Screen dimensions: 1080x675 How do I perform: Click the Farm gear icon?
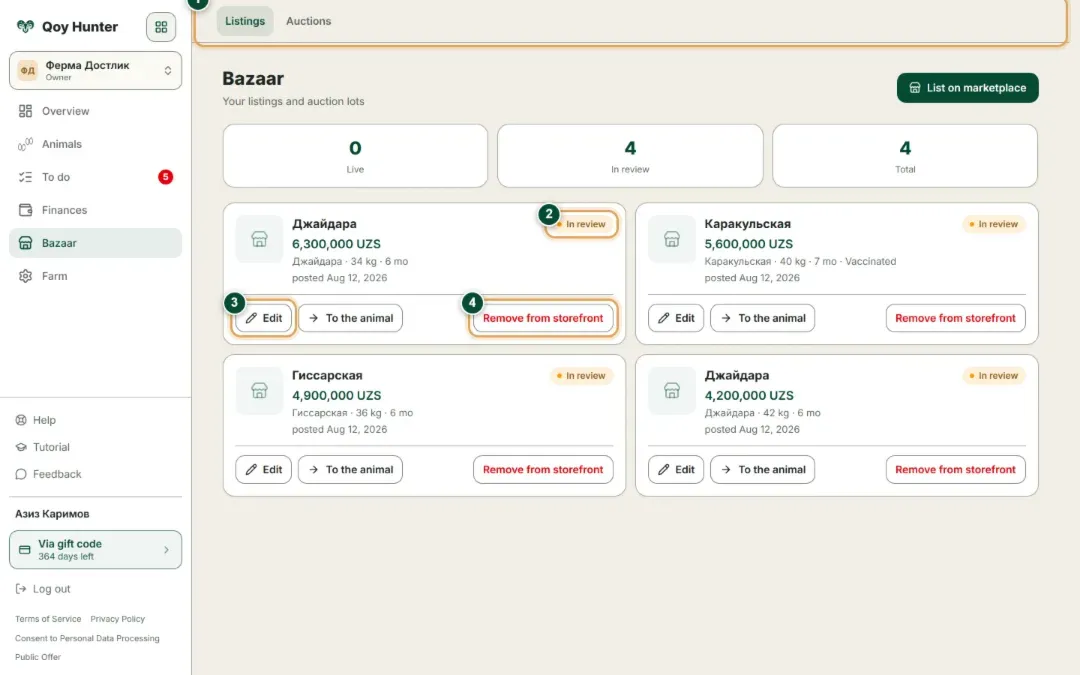(25, 276)
